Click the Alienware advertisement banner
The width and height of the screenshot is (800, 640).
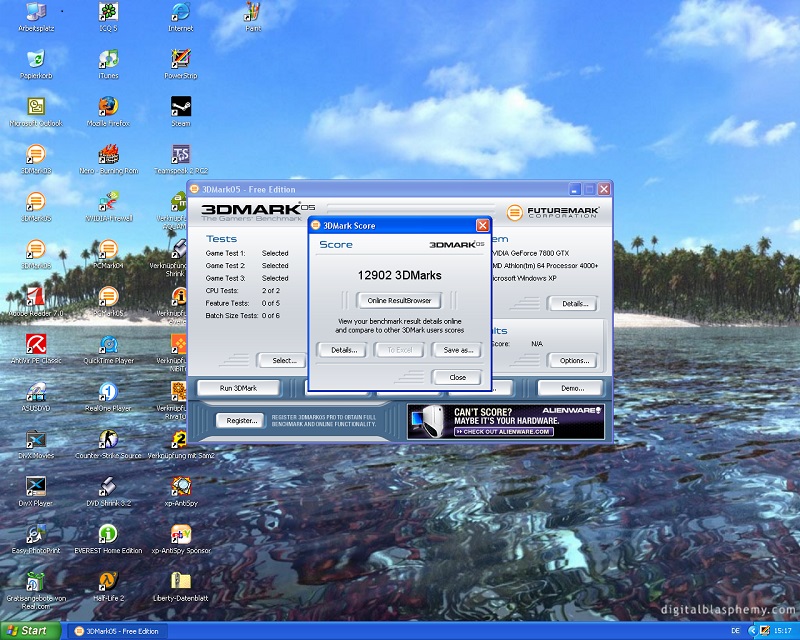point(506,422)
